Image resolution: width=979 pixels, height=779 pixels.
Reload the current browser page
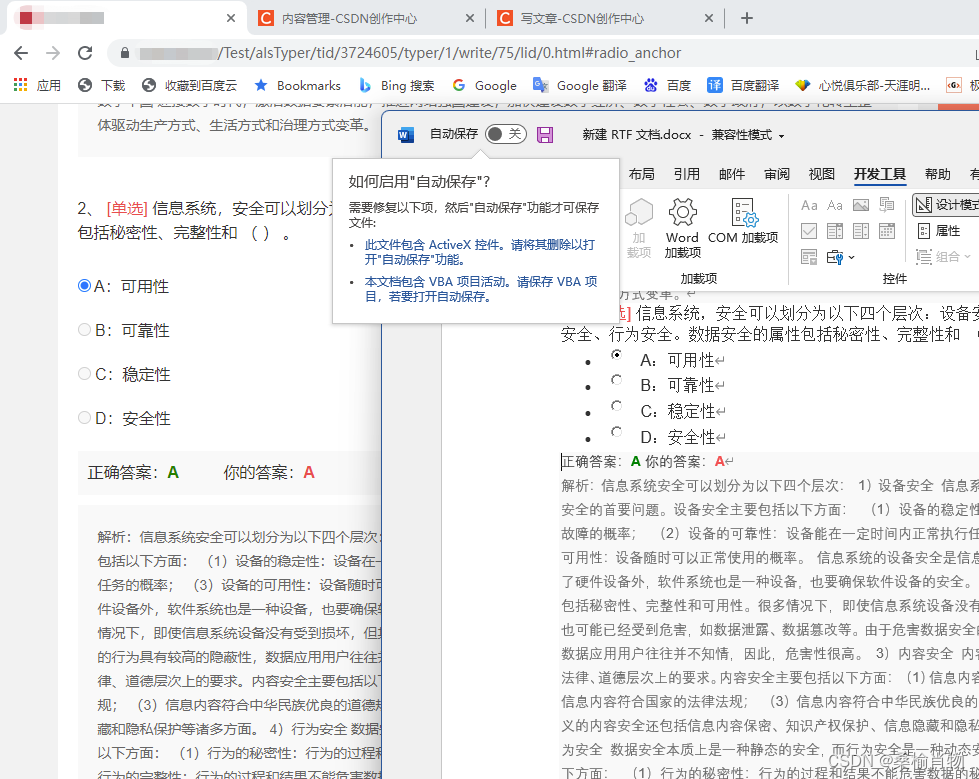[x=86, y=53]
